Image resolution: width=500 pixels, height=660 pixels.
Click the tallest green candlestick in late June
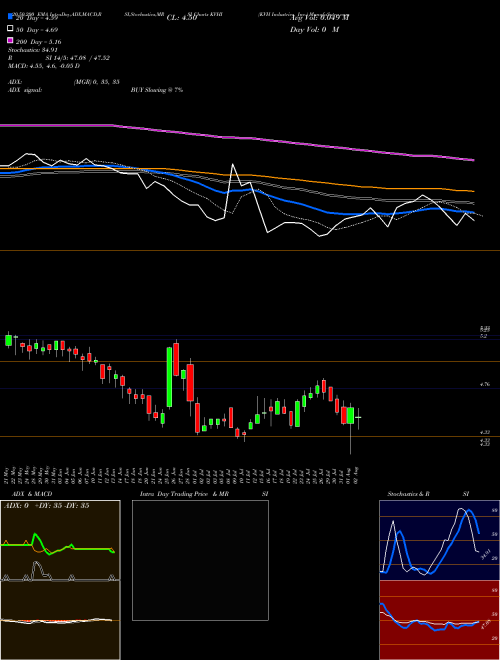tap(169, 377)
